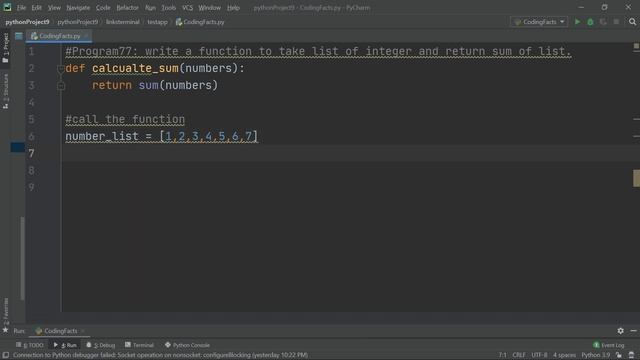640x360 pixels.
Task: Open the View menu
Action: click(x=54, y=7)
